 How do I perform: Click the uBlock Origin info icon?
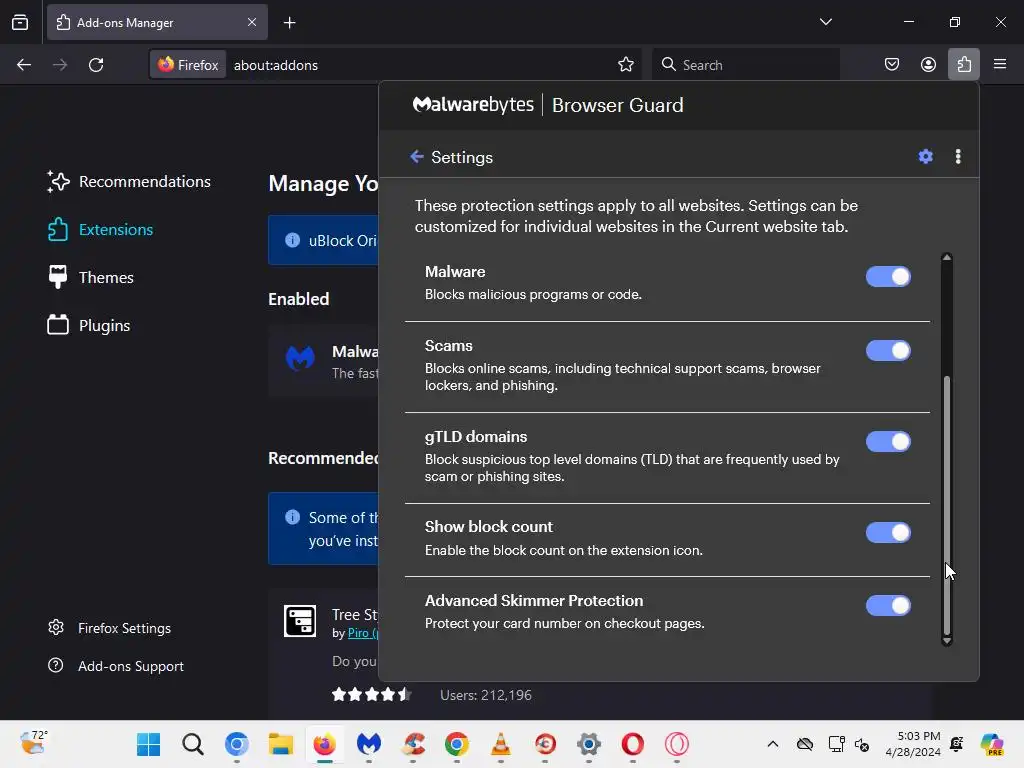pyautogui.click(x=293, y=240)
